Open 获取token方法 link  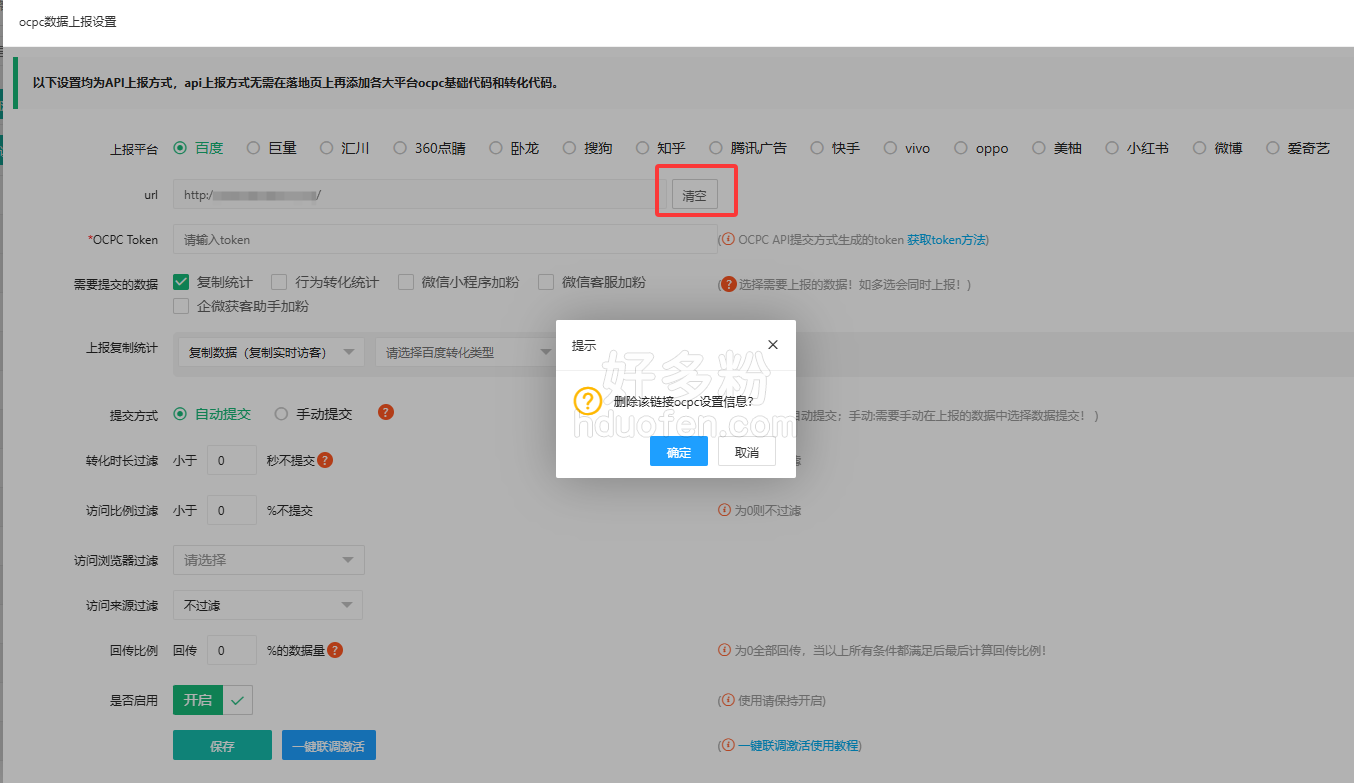tap(946, 240)
